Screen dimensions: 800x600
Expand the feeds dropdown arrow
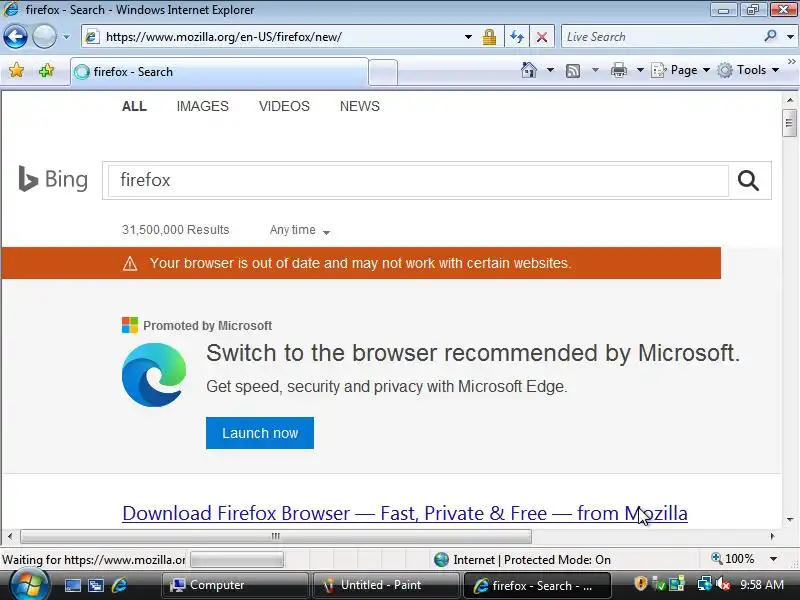click(x=595, y=70)
